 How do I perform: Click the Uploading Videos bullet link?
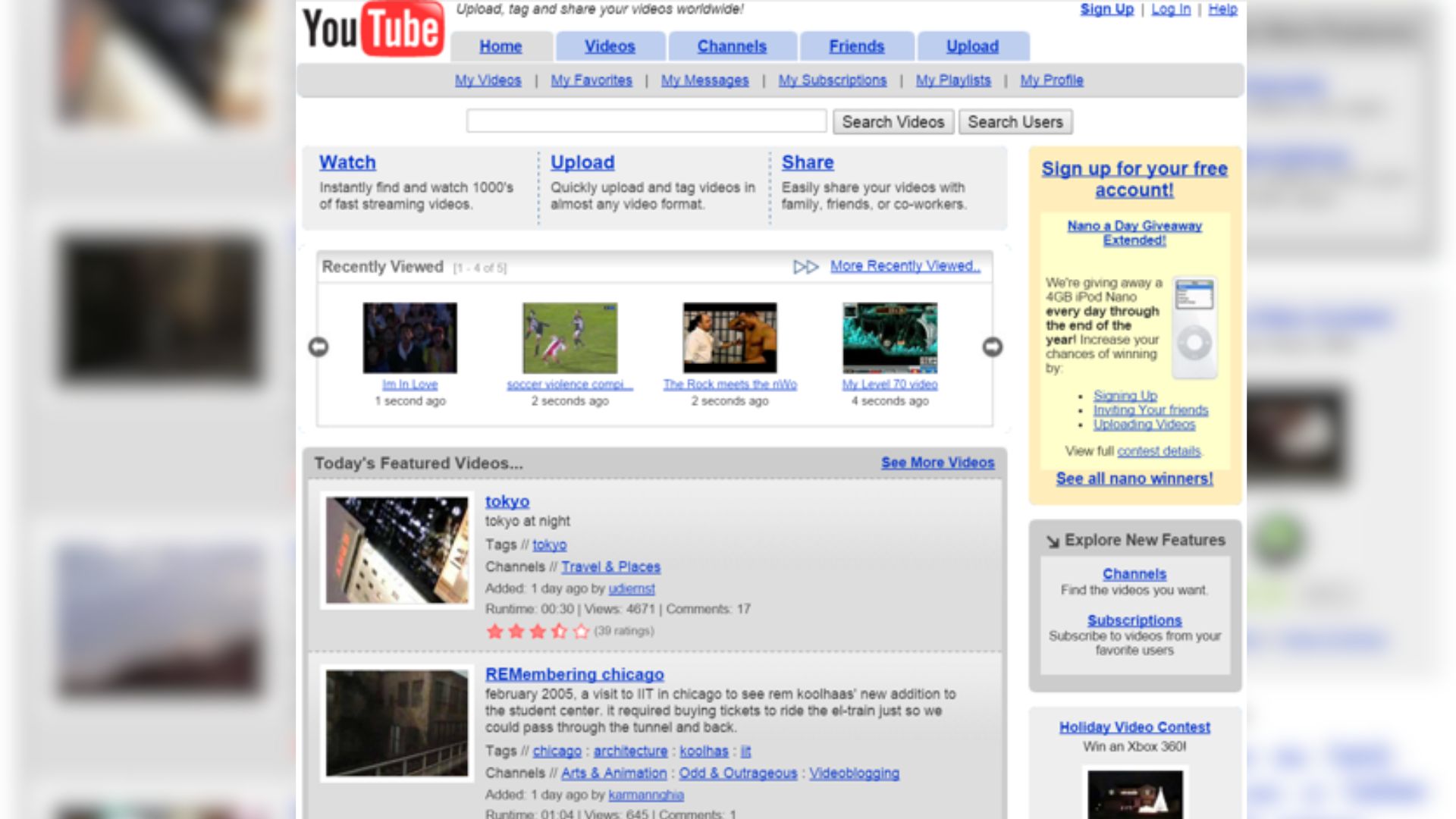[x=1144, y=424]
